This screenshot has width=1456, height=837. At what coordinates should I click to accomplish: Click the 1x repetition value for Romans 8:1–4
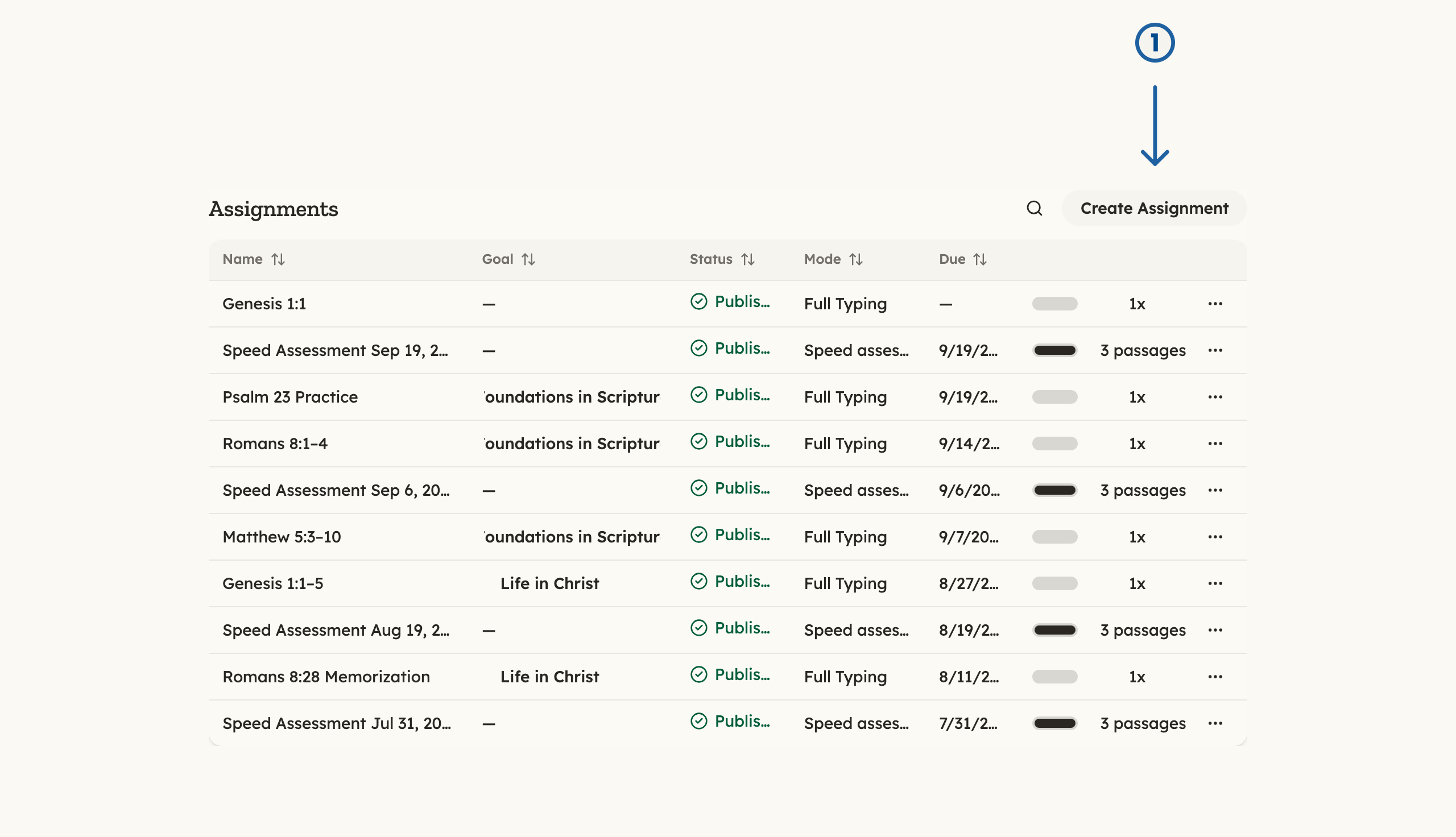pos(1137,443)
